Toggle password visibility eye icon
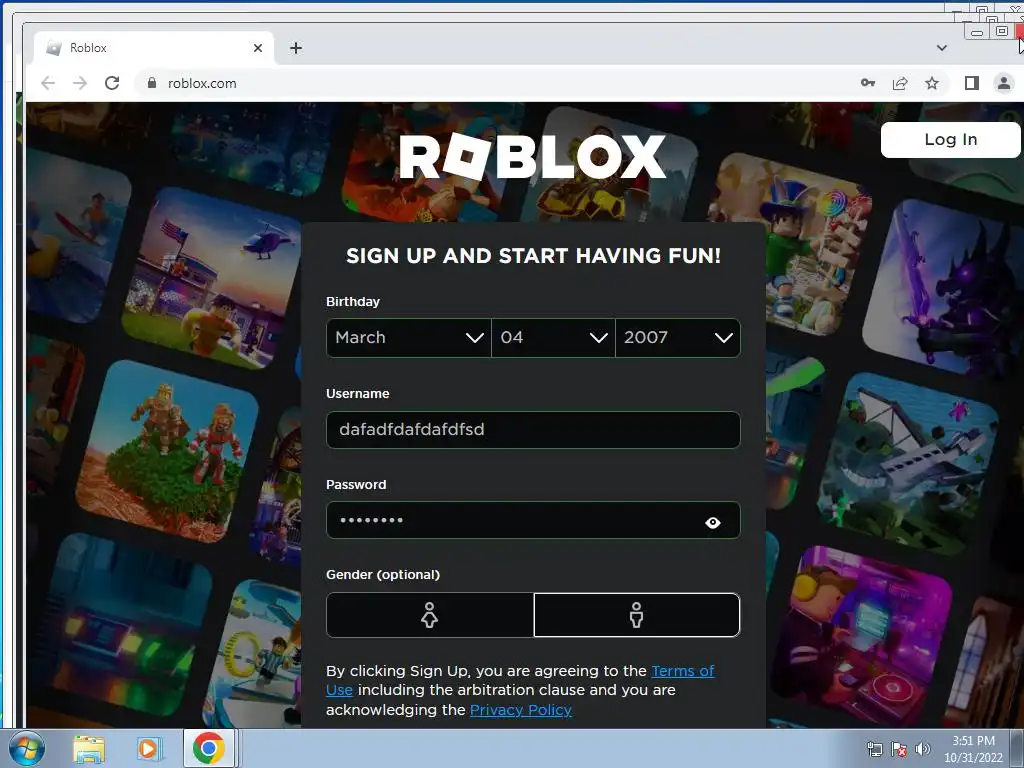This screenshot has width=1024, height=768. tap(712, 522)
